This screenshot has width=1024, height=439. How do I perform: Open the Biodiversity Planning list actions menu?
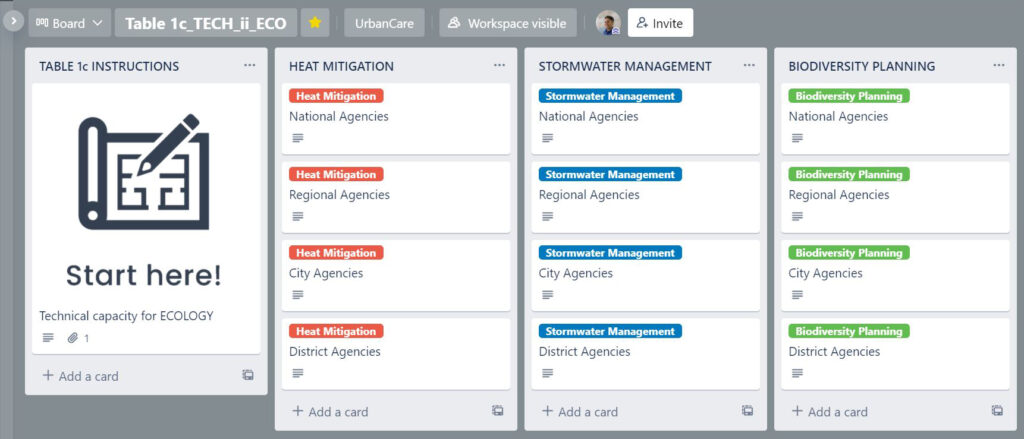coord(998,66)
